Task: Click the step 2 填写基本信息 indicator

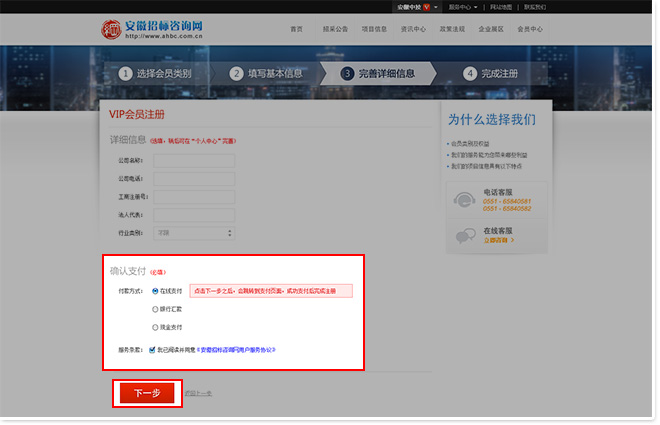Action: pyautogui.click(x=266, y=73)
